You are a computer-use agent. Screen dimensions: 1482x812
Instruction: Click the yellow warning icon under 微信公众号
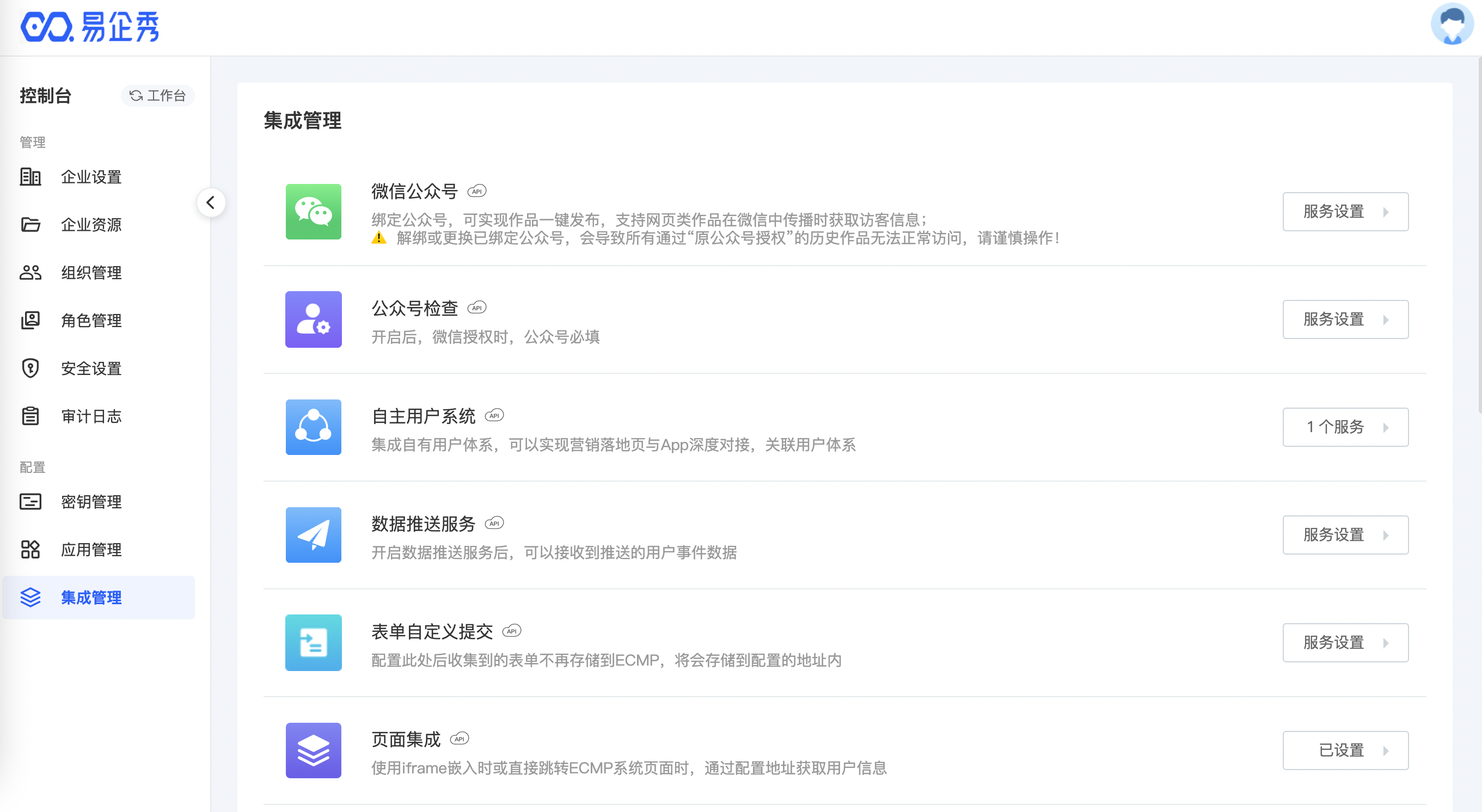coord(378,238)
